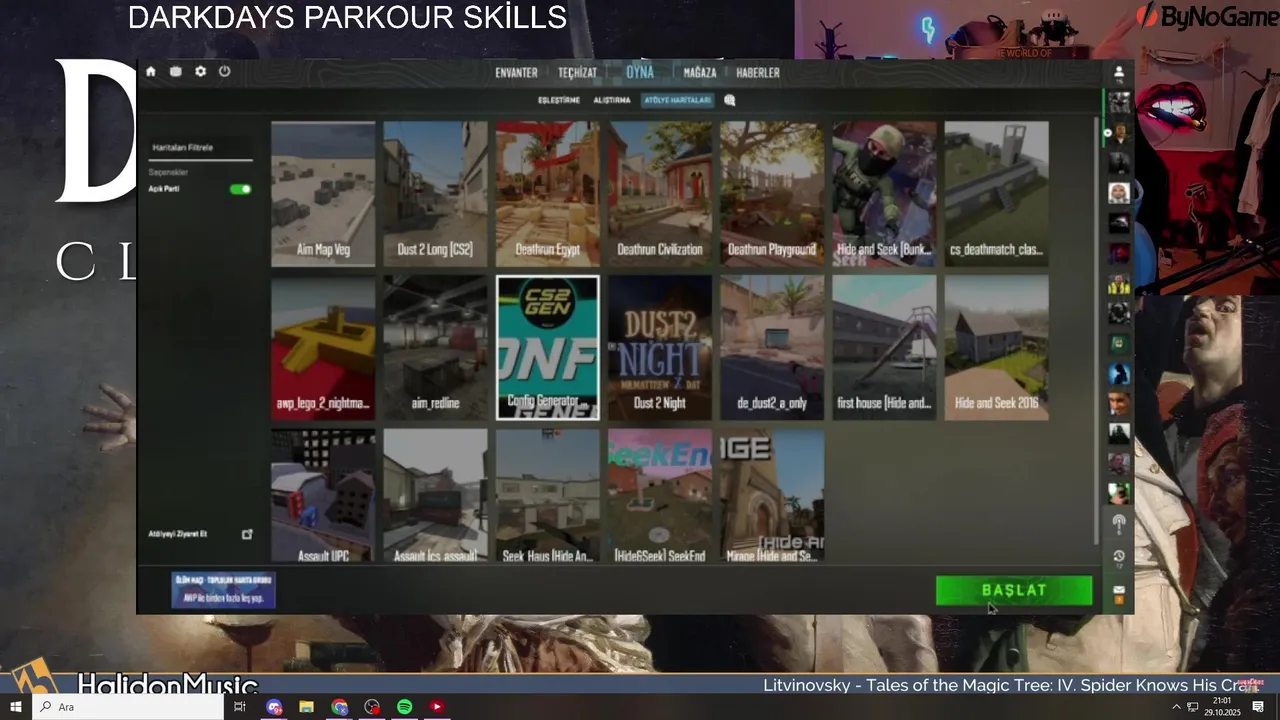The height and width of the screenshot is (720, 1280).
Task: Open Windows Start menu
Action: (16, 707)
